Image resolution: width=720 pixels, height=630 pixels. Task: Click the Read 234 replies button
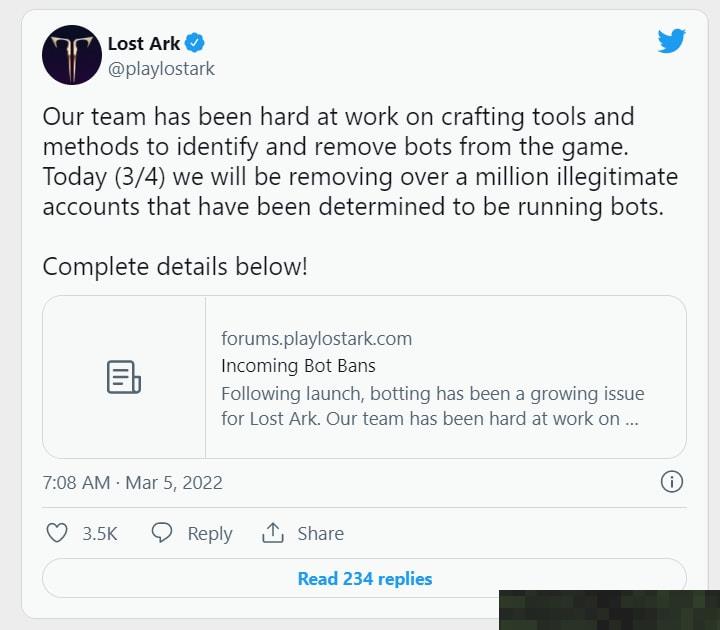(365, 578)
